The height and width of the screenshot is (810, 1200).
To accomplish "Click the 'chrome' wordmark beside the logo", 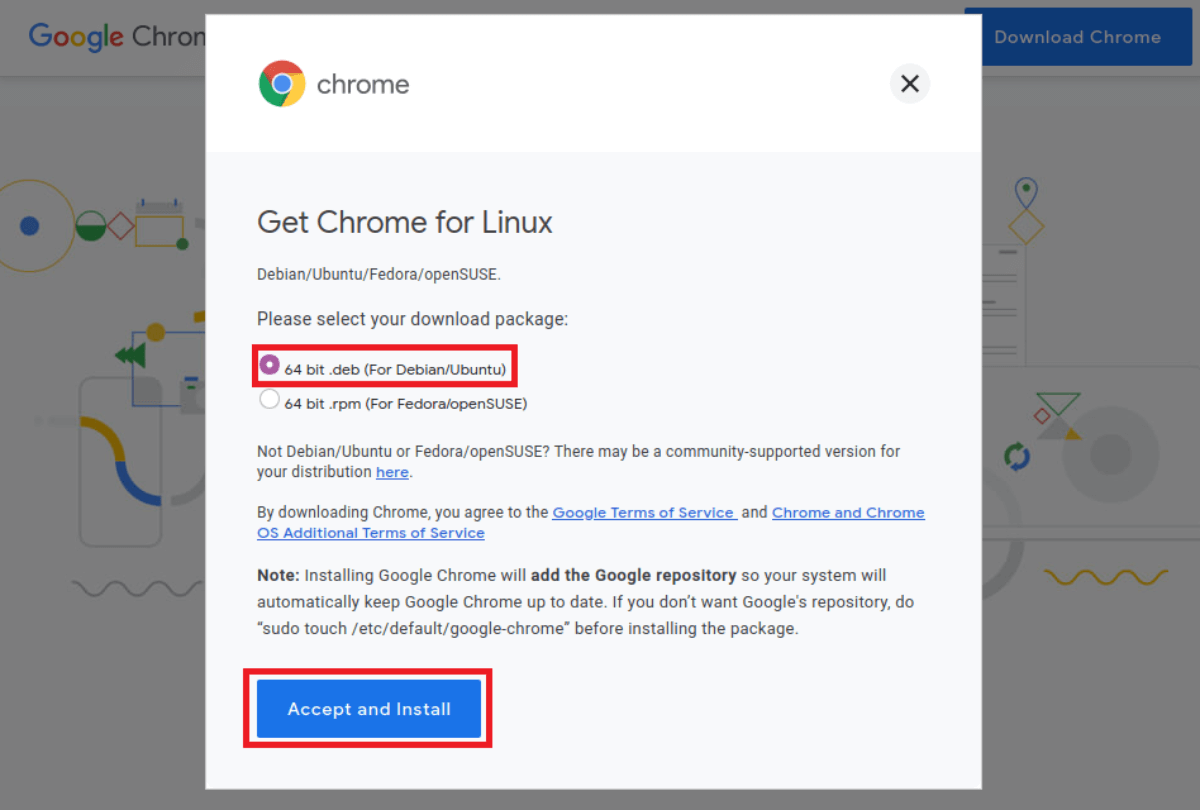I will (x=362, y=84).
